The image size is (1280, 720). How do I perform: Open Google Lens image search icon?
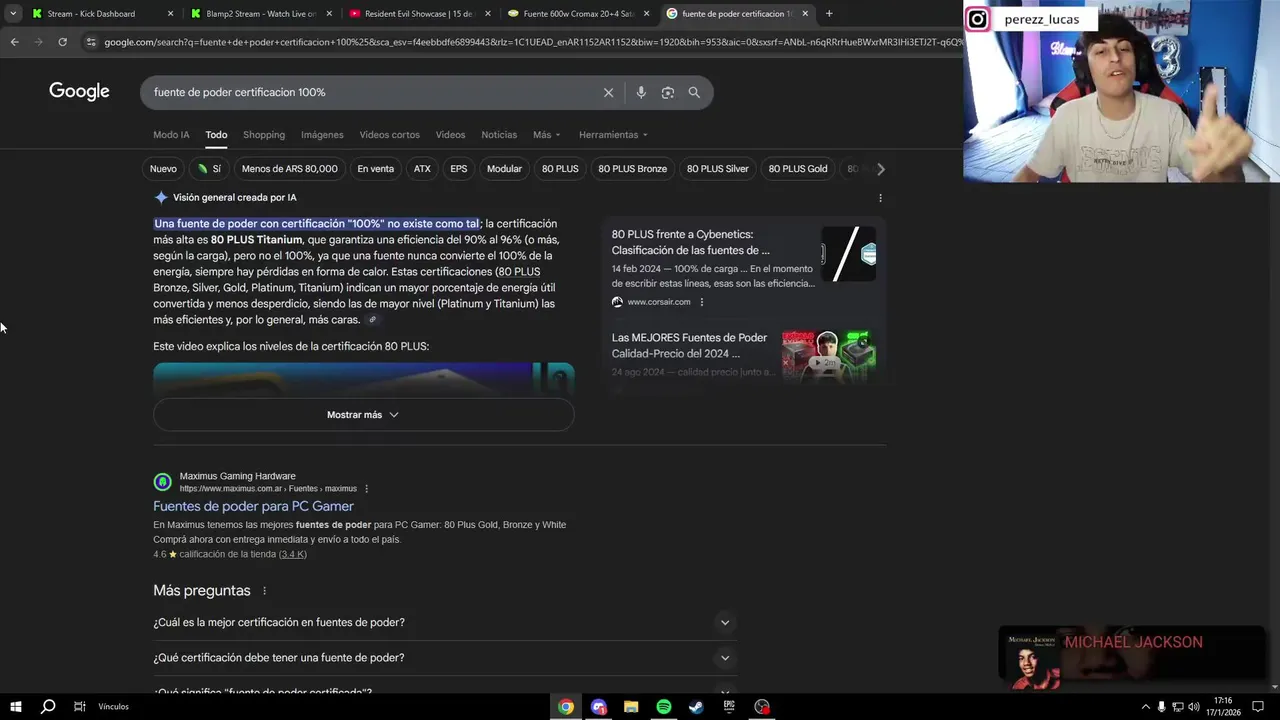click(x=667, y=92)
